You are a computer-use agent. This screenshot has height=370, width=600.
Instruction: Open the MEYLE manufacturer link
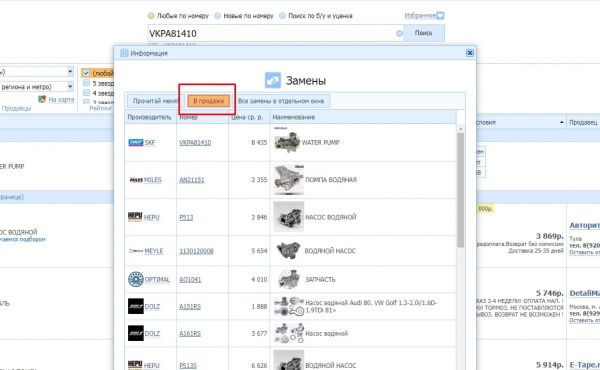(154, 251)
